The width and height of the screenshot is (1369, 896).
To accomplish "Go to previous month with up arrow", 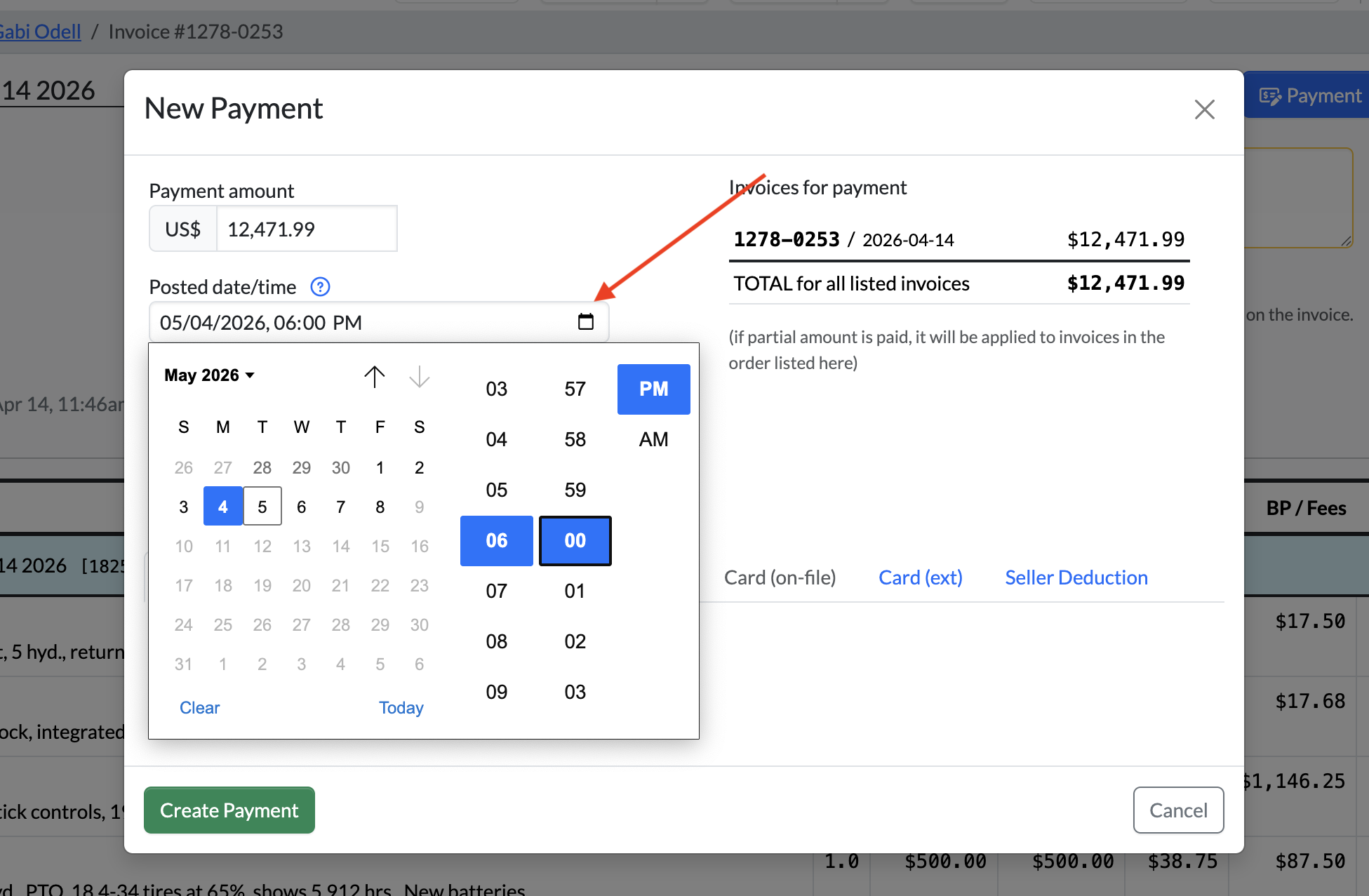I will click(x=375, y=376).
